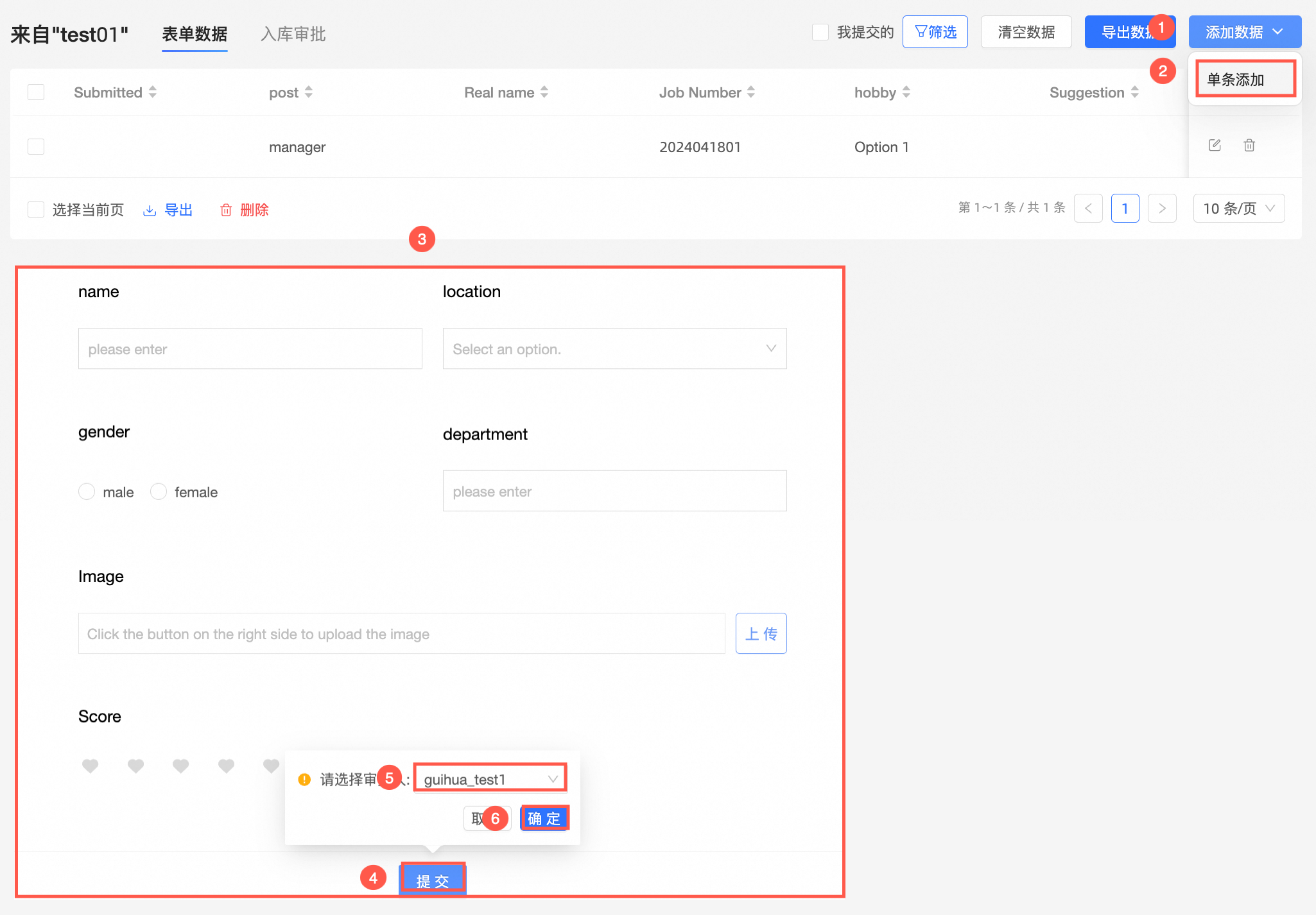Click the 提交 submit button

[x=433, y=880]
